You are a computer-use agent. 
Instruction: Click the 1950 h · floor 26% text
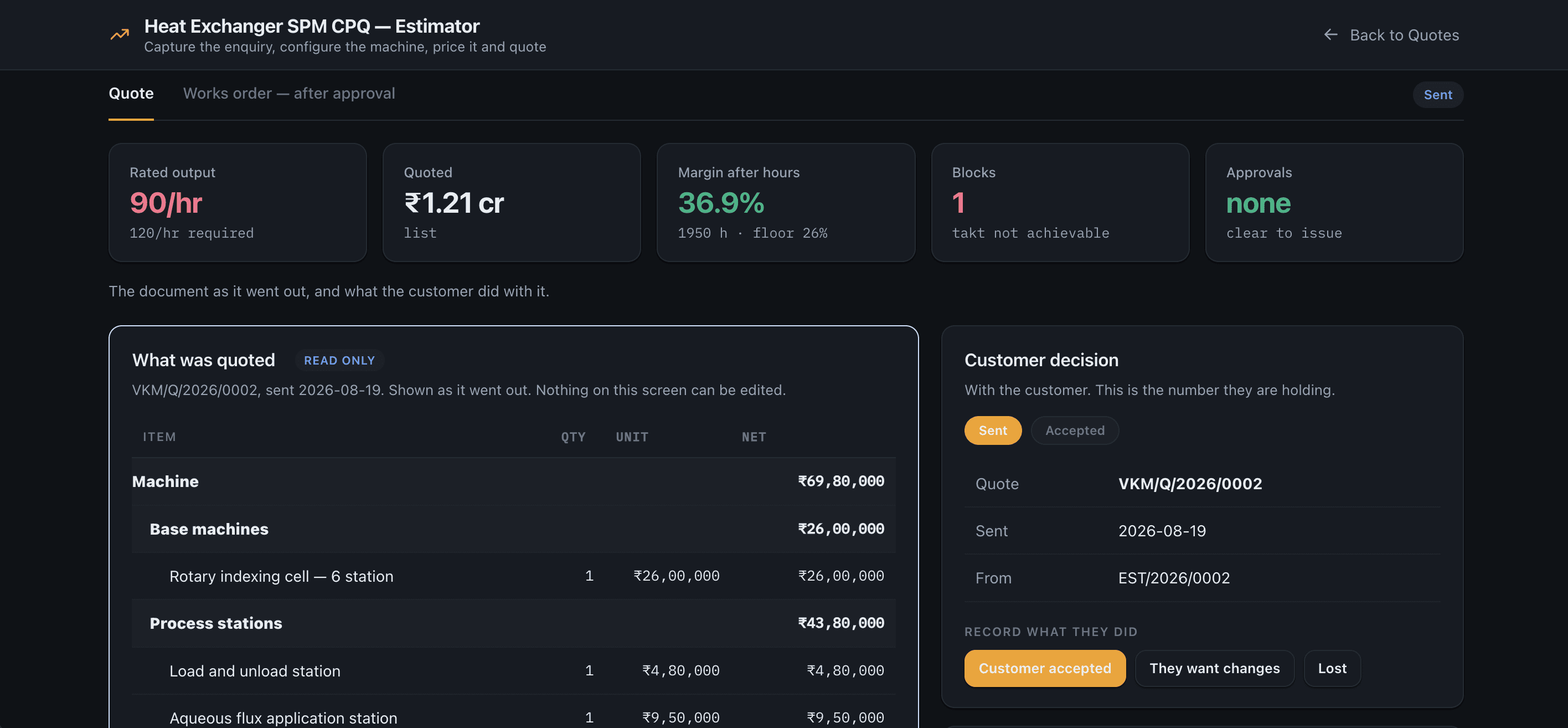click(x=752, y=233)
